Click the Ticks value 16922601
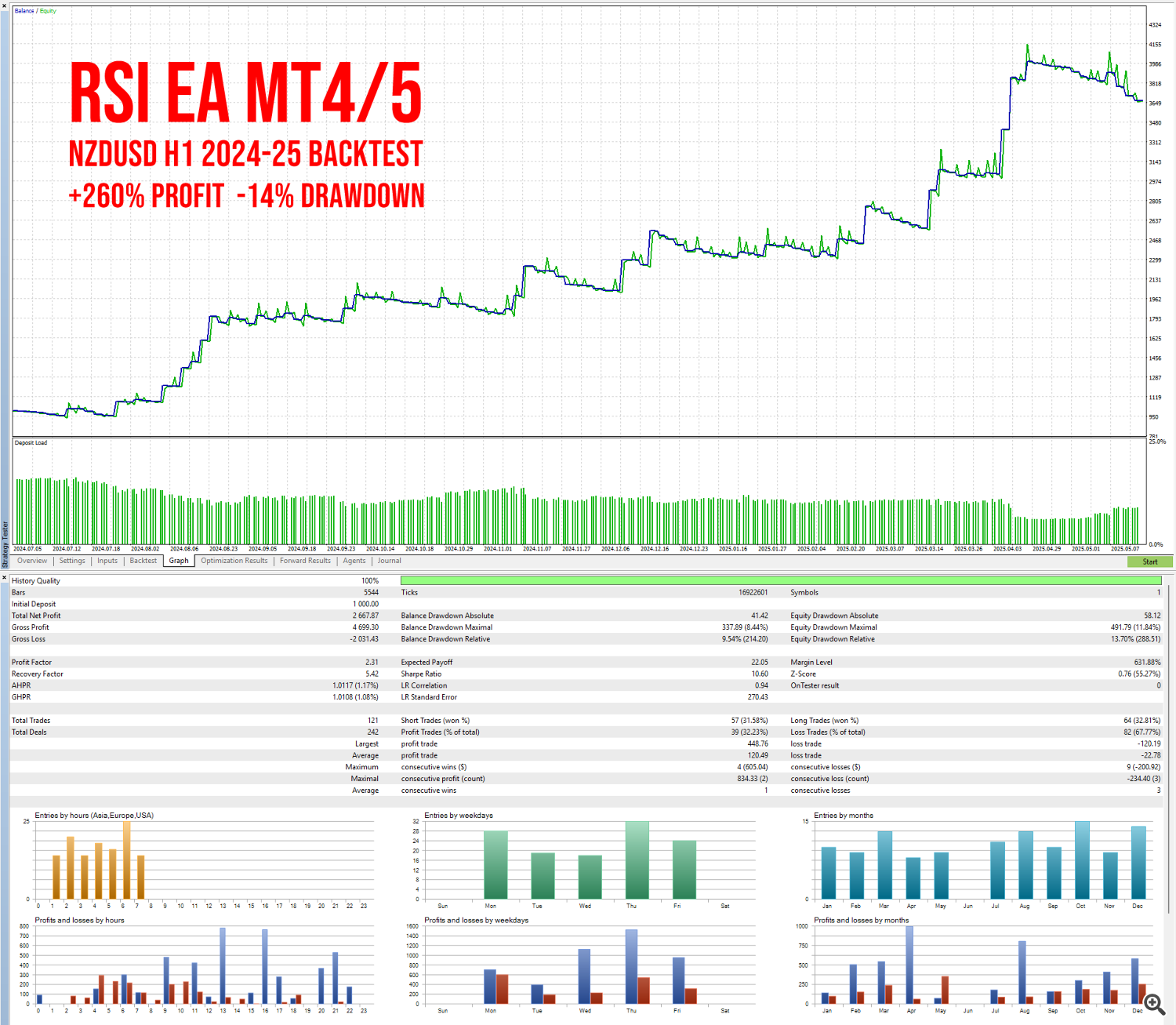 [753, 593]
